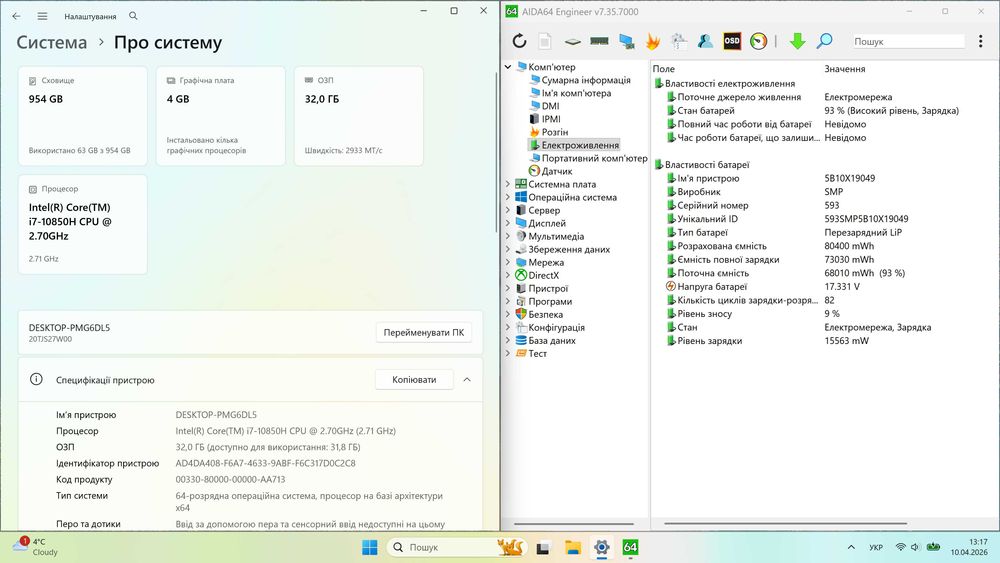Expand the Мережа tree node
The width and height of the screenshot is (1000, 563).
click(x=508, y=262)
